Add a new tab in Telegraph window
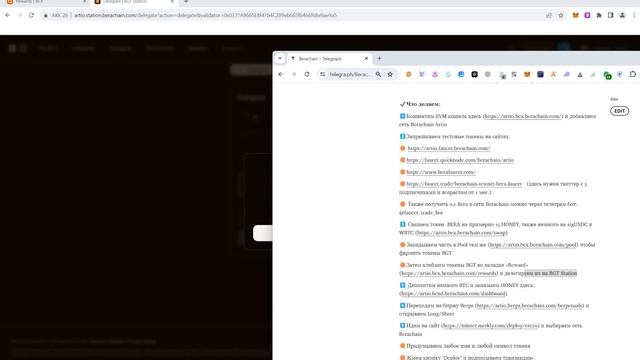The image size is (640, 360). (x=380, y=58)
